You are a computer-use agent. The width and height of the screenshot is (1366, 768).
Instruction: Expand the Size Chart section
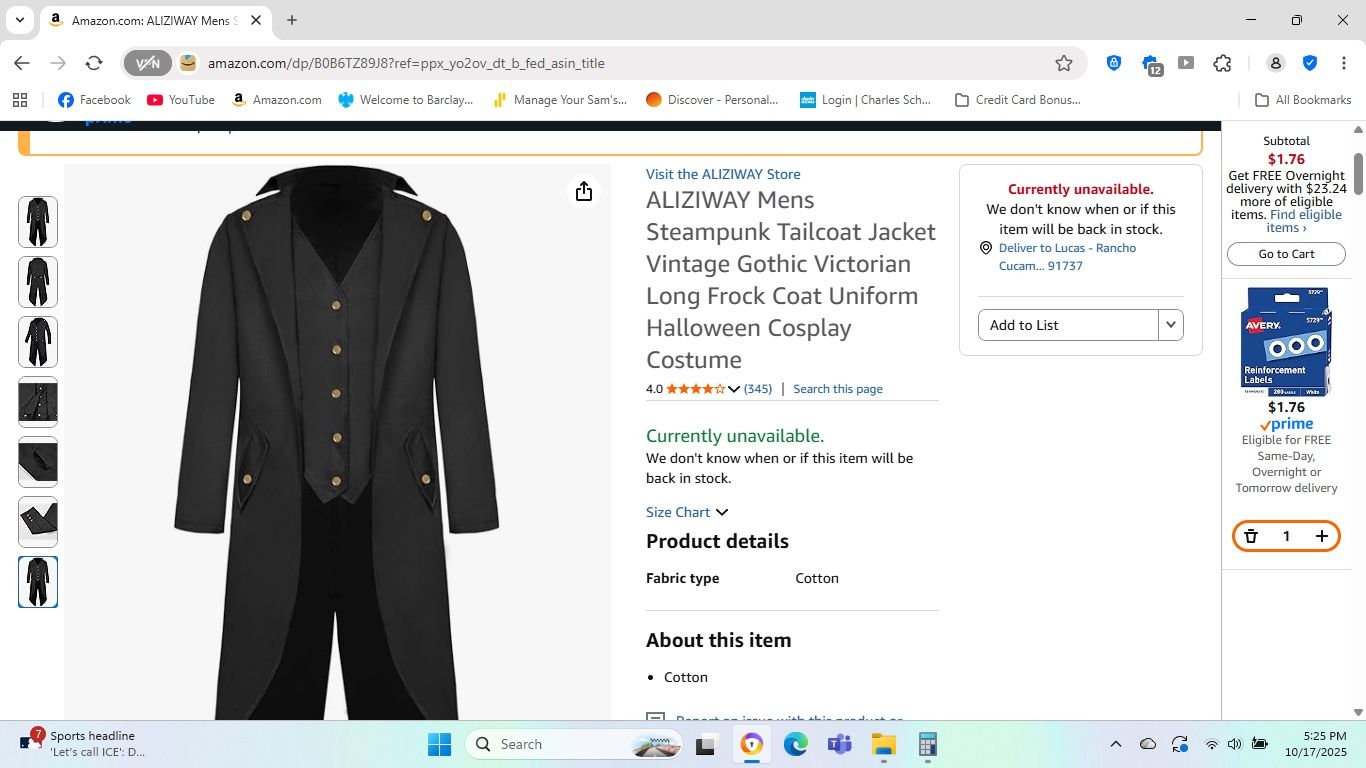pyautogui.click(x=687, y=512)
